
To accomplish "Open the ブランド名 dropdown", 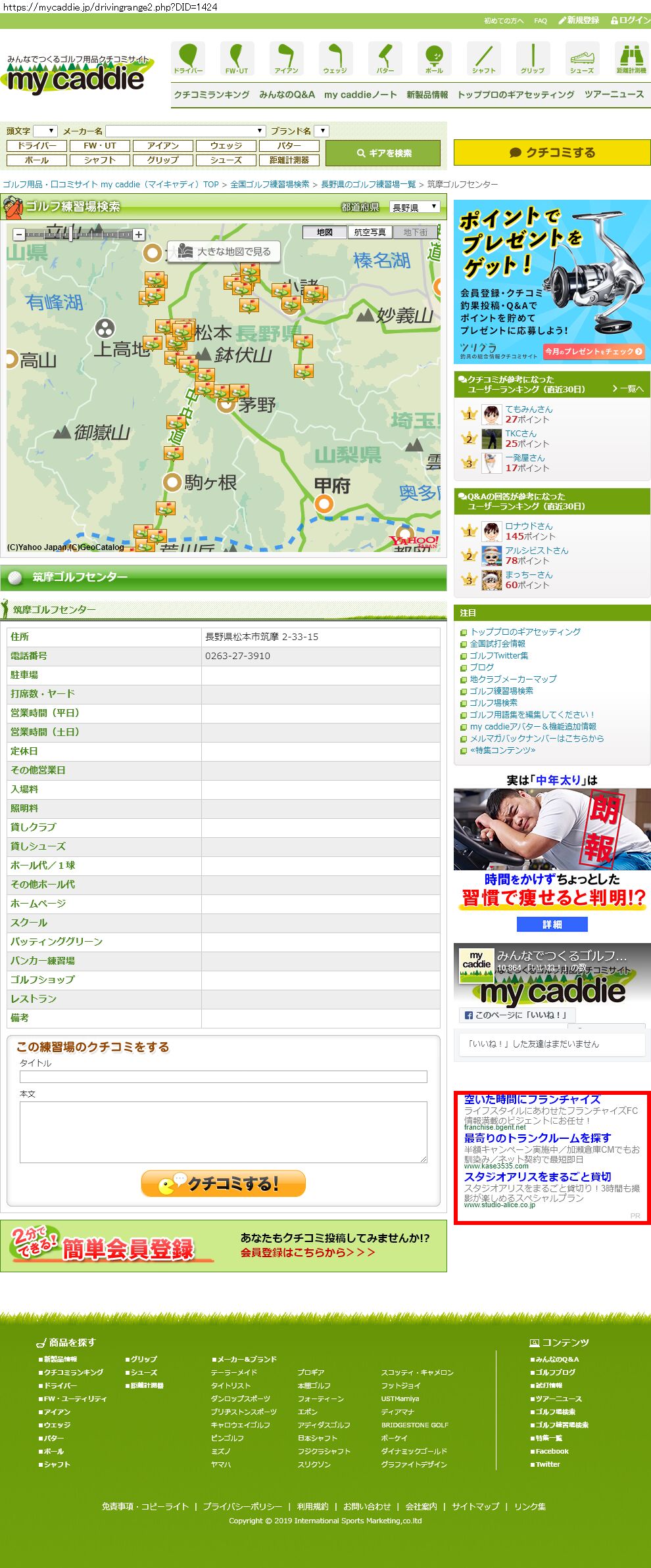I will tap(321, 131).
